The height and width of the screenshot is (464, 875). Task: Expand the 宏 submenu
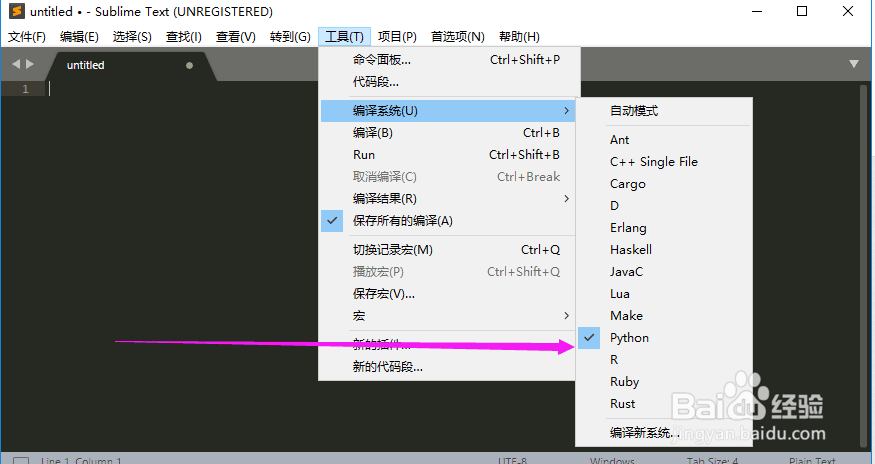(x=448, y=316)
